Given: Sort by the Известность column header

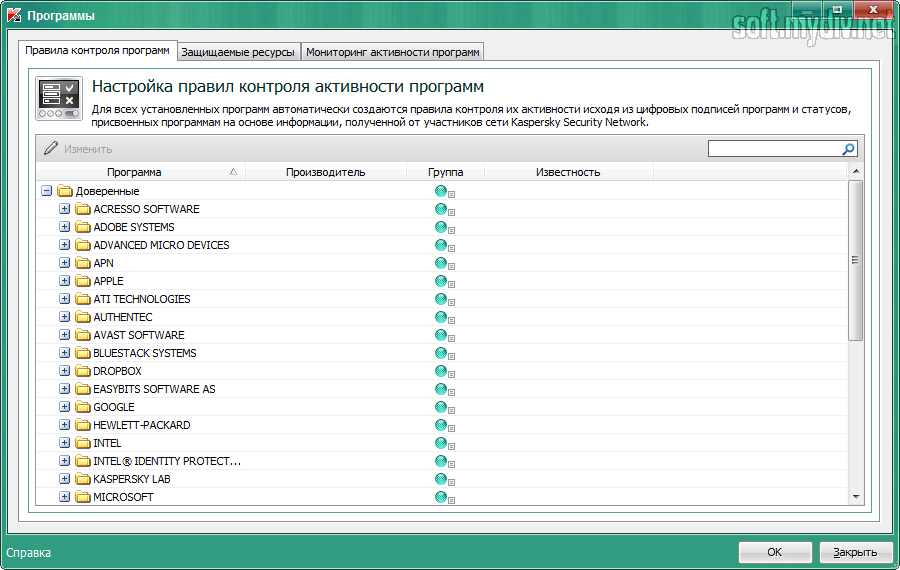Looking at the screenshot, I should (x=568, y=172).
